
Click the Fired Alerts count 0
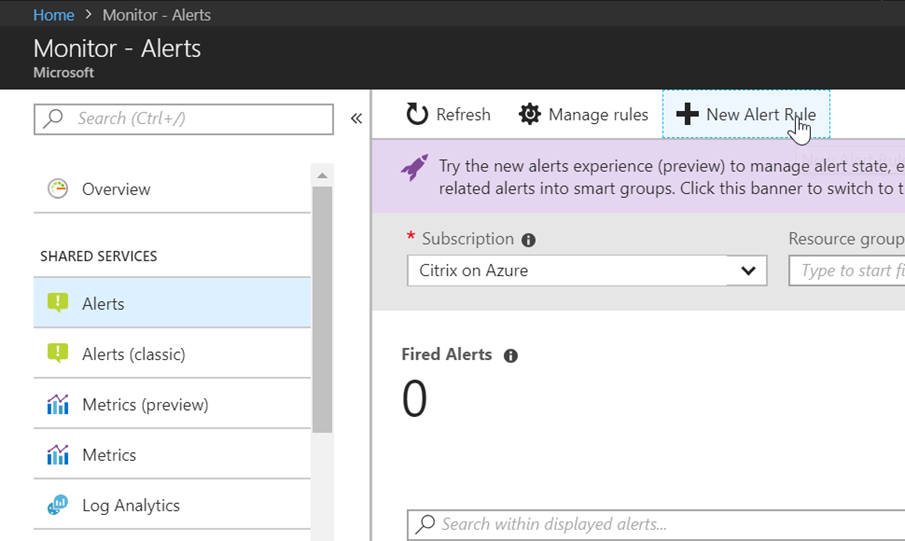tap(414, 399)
